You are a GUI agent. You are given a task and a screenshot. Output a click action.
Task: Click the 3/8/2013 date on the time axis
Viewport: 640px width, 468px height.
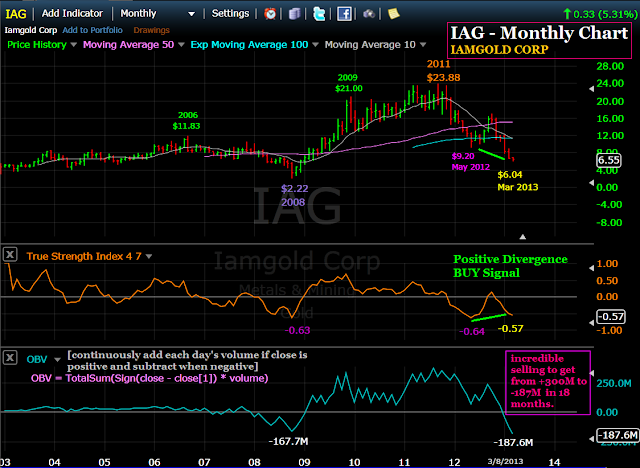point(505,461)
